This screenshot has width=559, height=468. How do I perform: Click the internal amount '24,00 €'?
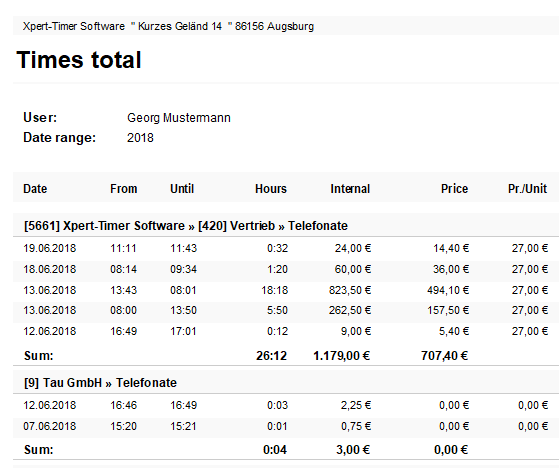pyautogui.click(x=353, y=248)
